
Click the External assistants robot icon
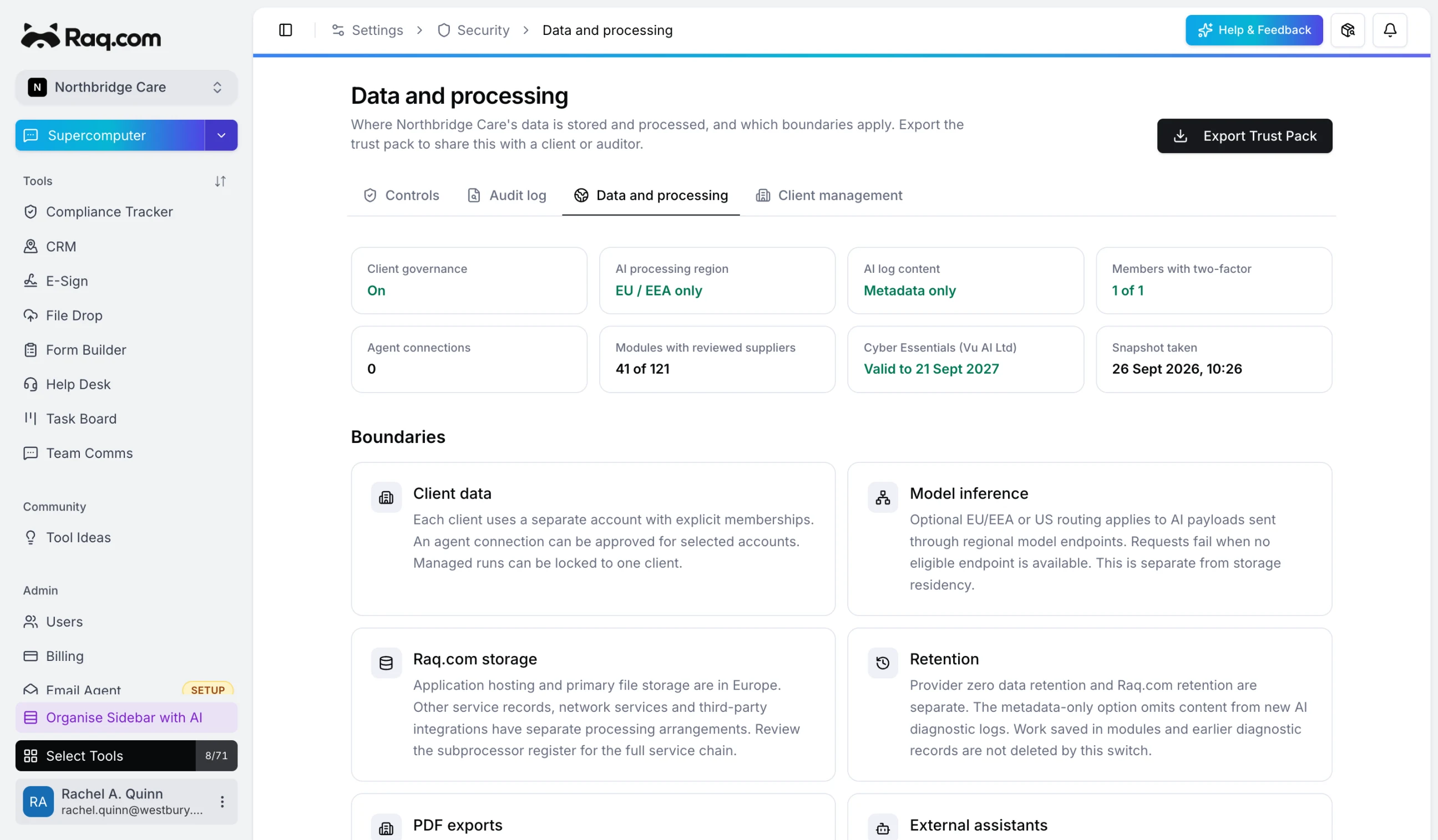[x=883, y=828]
